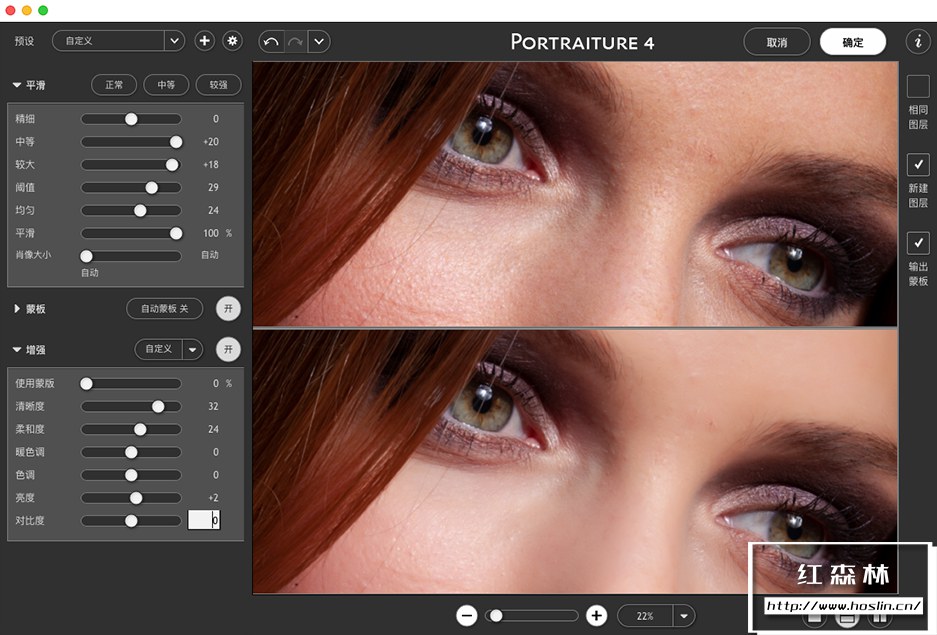The width and height of the screenshot is (937, 635).
Task: Toggle the 增强 开 switch
Action: [x=228, y=349]
